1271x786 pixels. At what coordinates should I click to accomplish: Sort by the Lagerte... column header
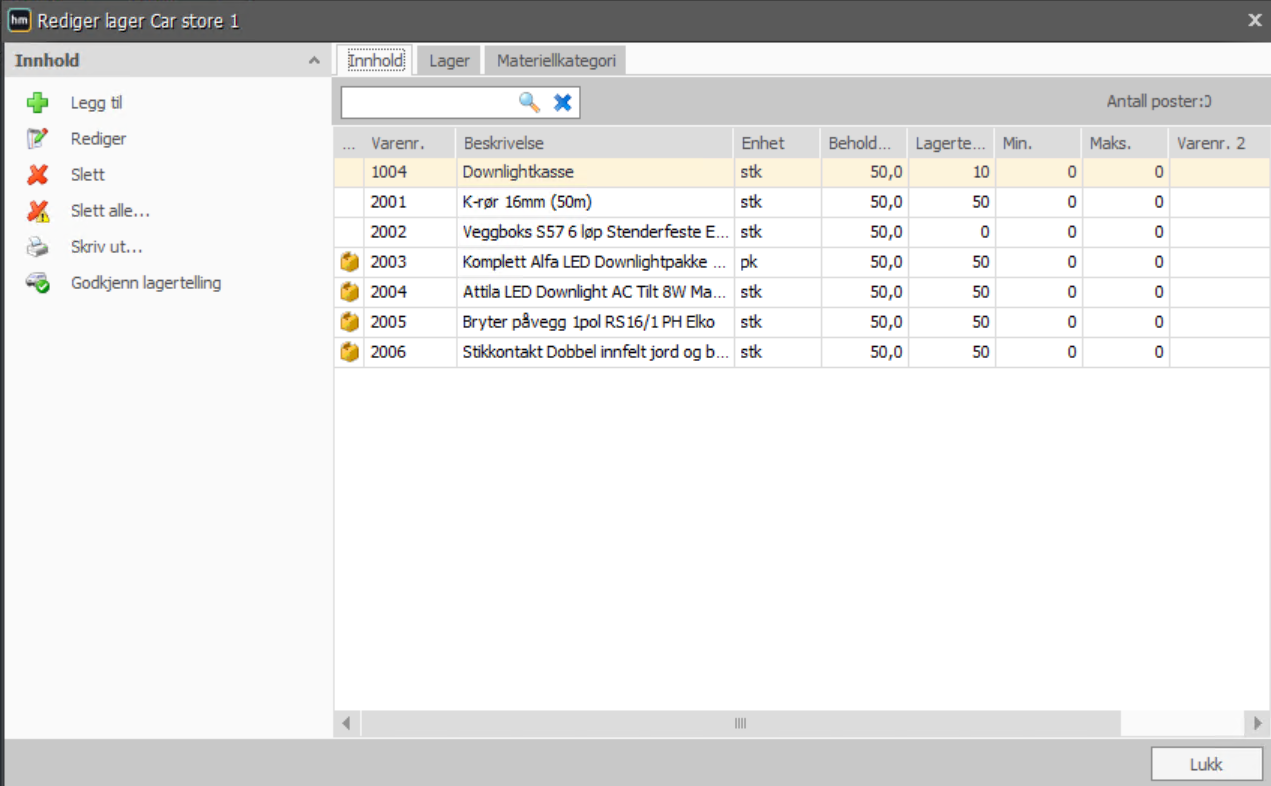951,143
